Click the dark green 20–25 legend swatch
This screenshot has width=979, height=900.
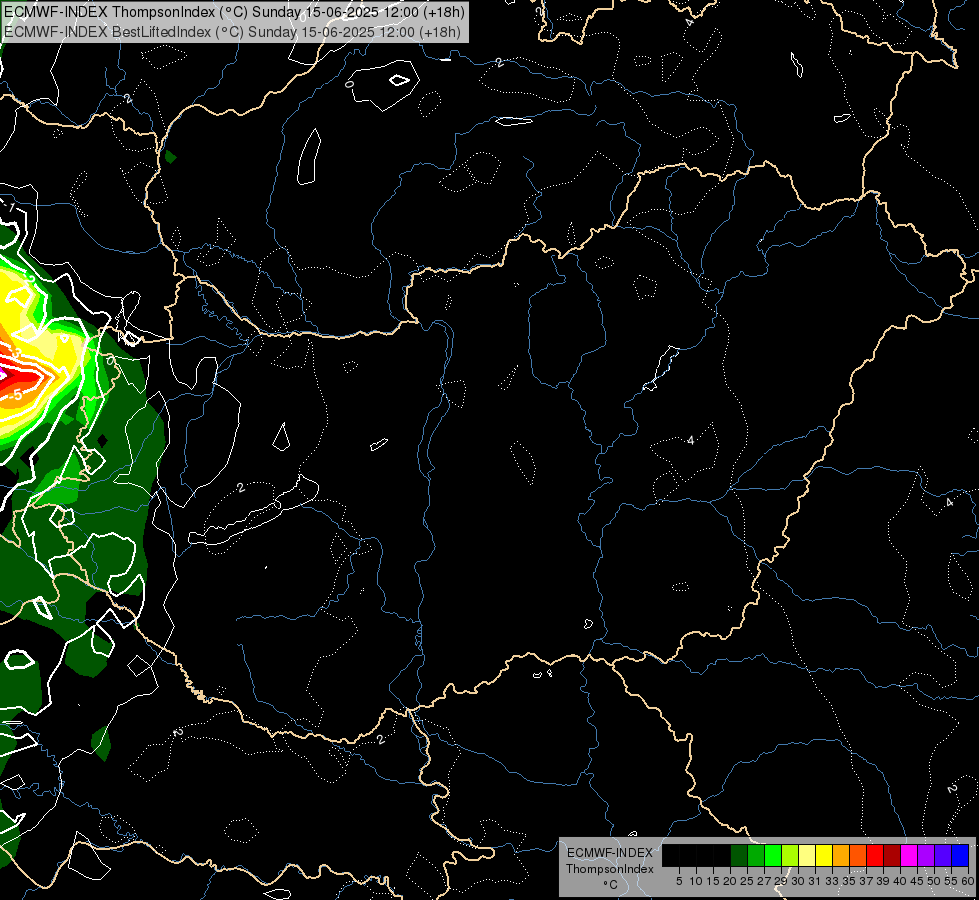click(739, 855)
